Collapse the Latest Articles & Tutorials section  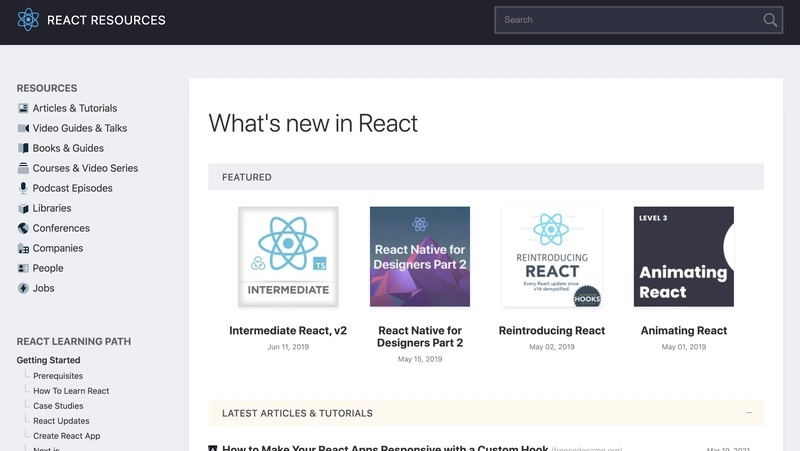(748, 413)
